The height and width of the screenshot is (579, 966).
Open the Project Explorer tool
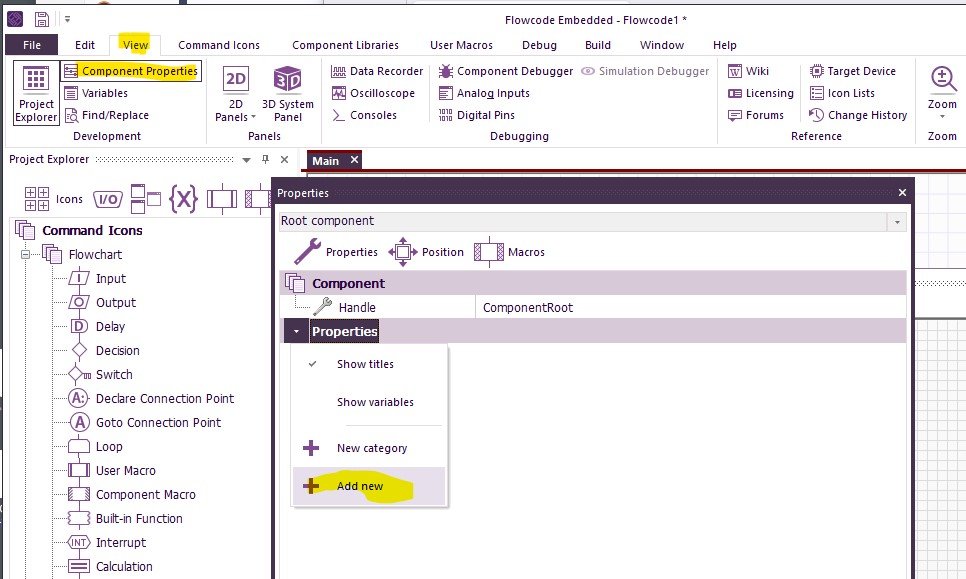pos(34,94)
